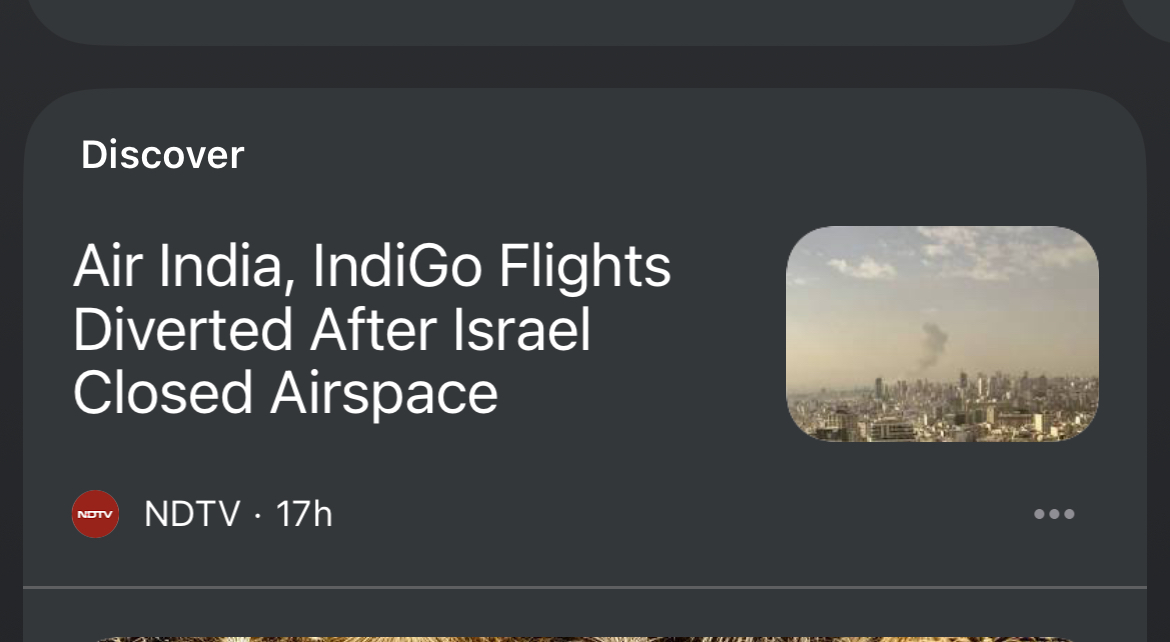
Task: Click the 17h timestamp label
Action: 304,515
